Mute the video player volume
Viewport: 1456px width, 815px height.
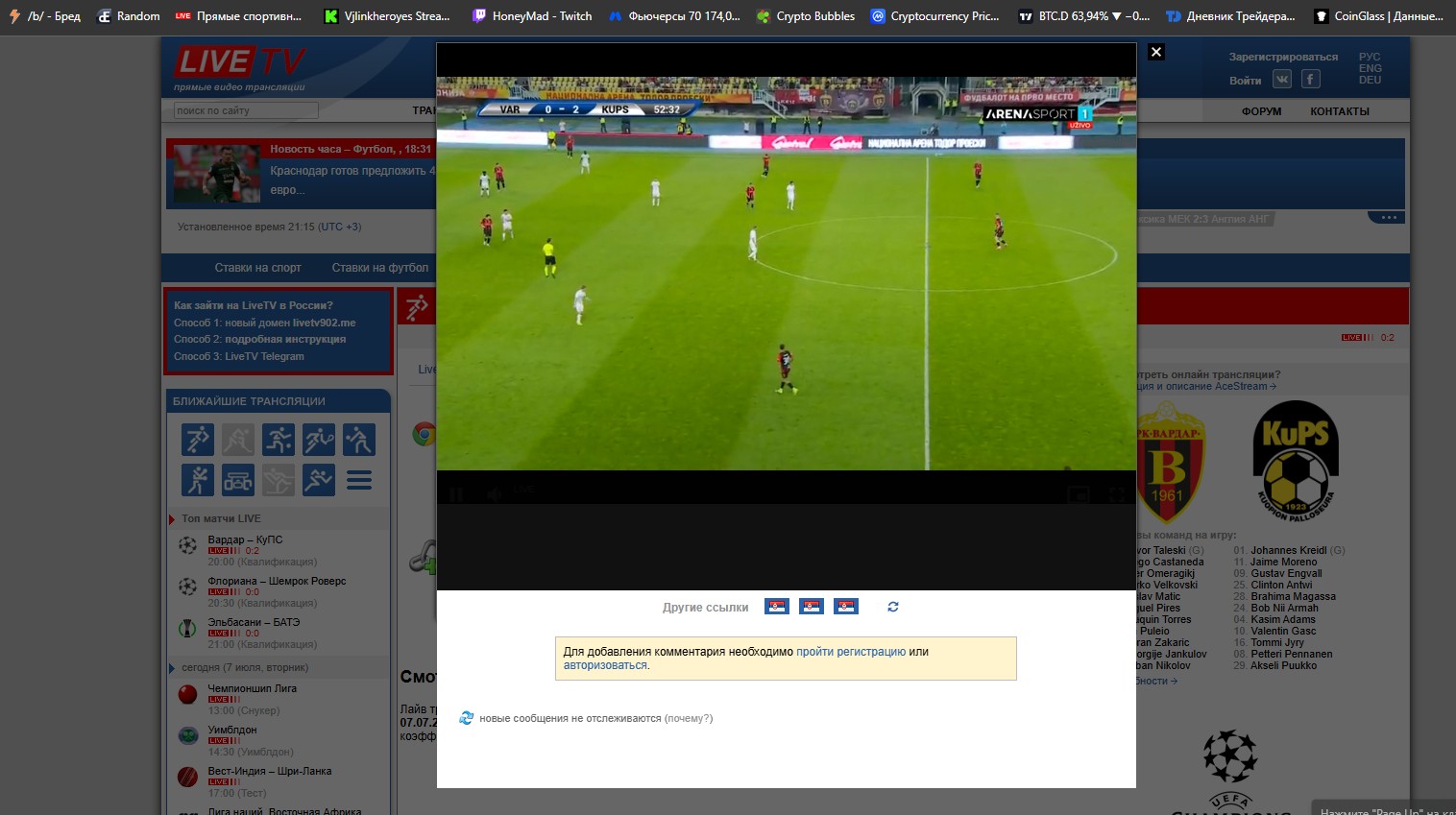coord(494,494)
